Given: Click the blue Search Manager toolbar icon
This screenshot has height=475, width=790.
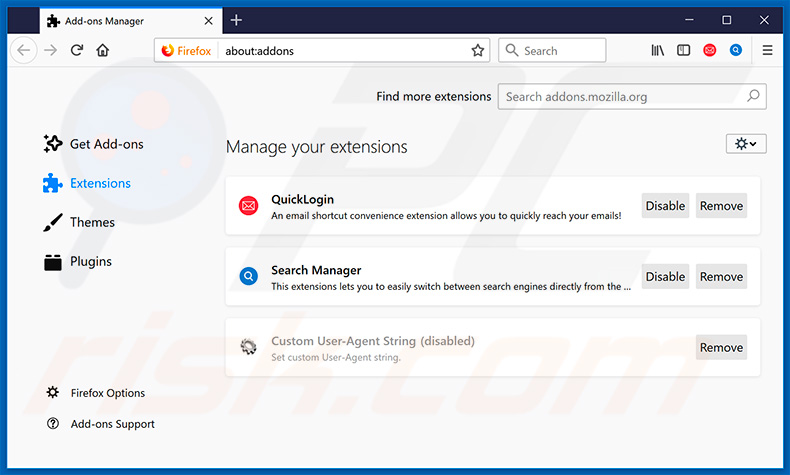Looking at the screenshot, I should pyautogui.click(x=736, y=50).
